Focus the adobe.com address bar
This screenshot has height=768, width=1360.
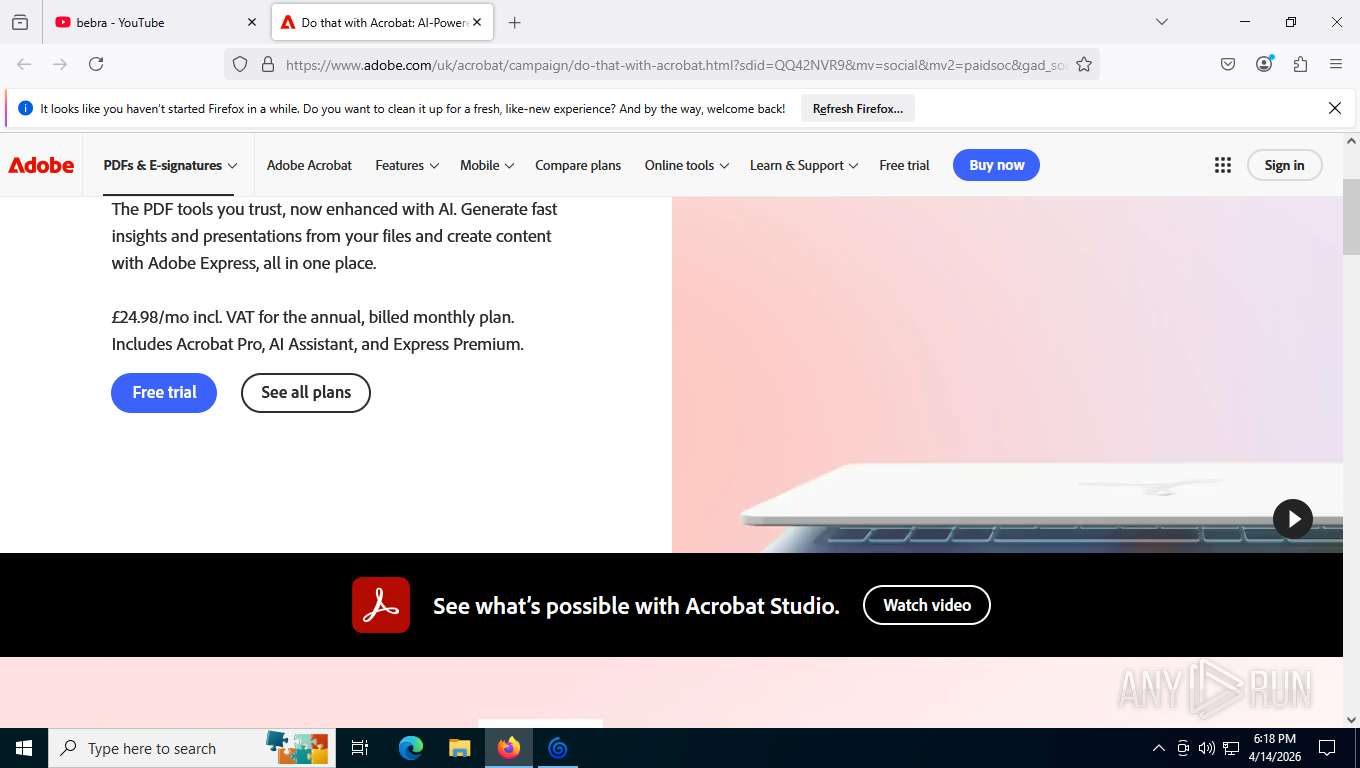pos(676,65)
